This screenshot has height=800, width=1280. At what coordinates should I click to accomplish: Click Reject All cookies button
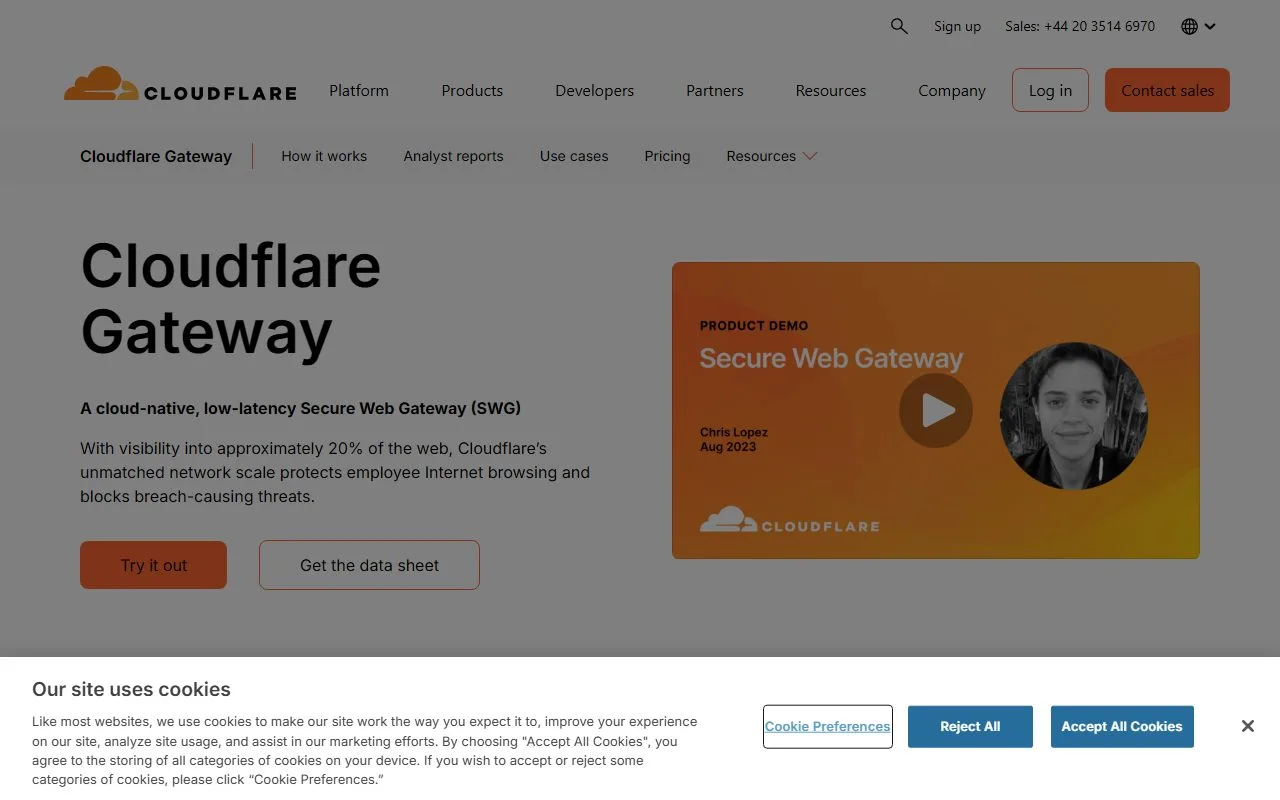[x=970, y=726]
